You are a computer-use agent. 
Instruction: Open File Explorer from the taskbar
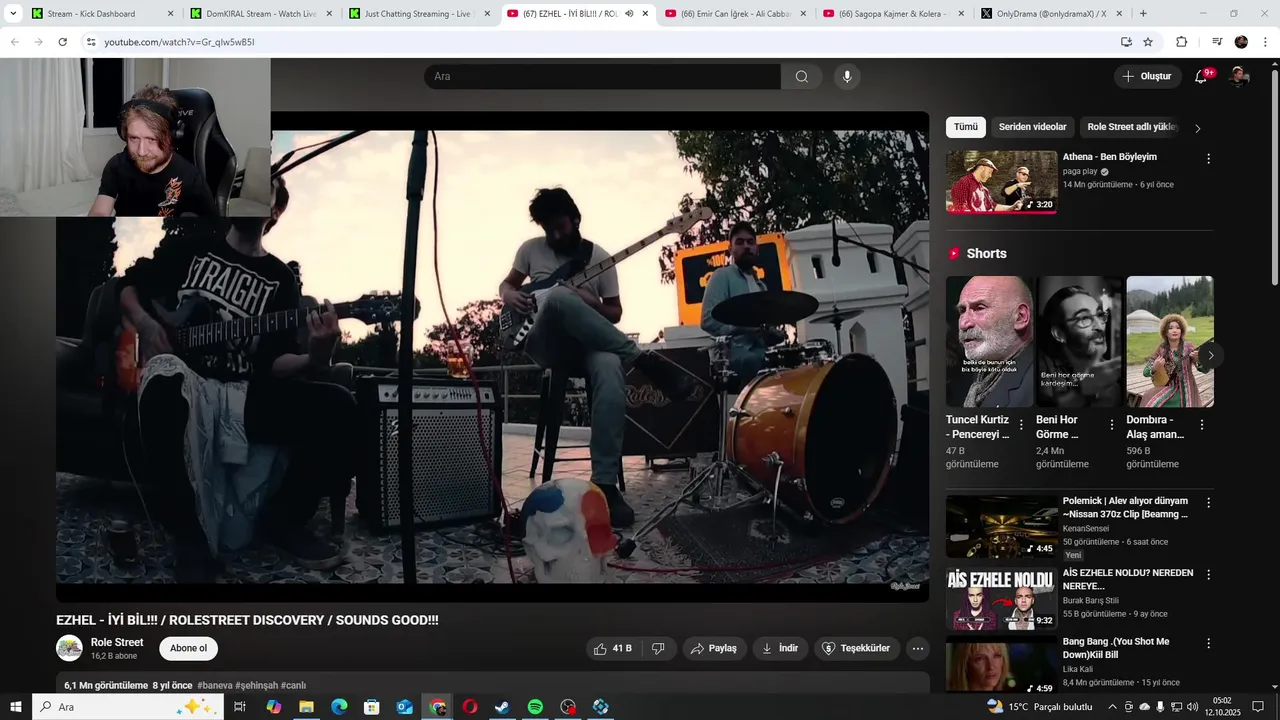(x=306, y=707)
